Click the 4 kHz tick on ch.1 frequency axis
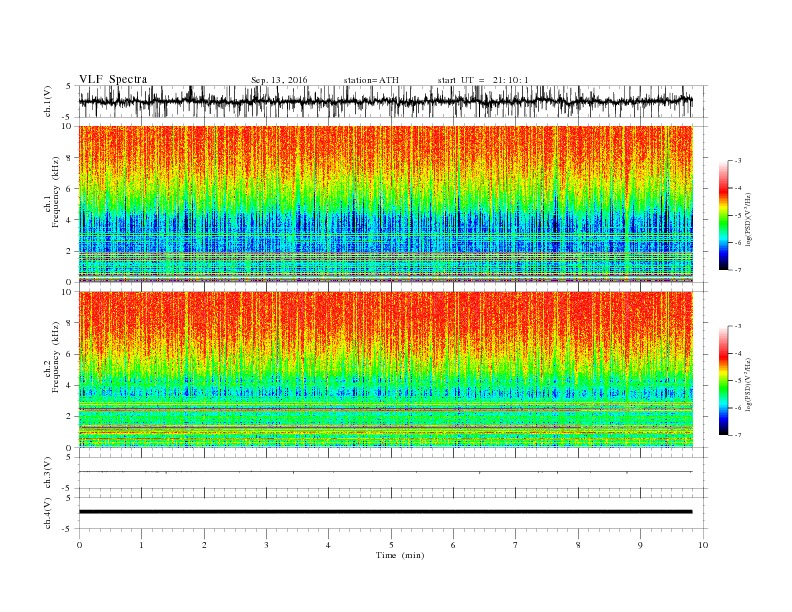This screenshot has height=612, width=792. 71,220
